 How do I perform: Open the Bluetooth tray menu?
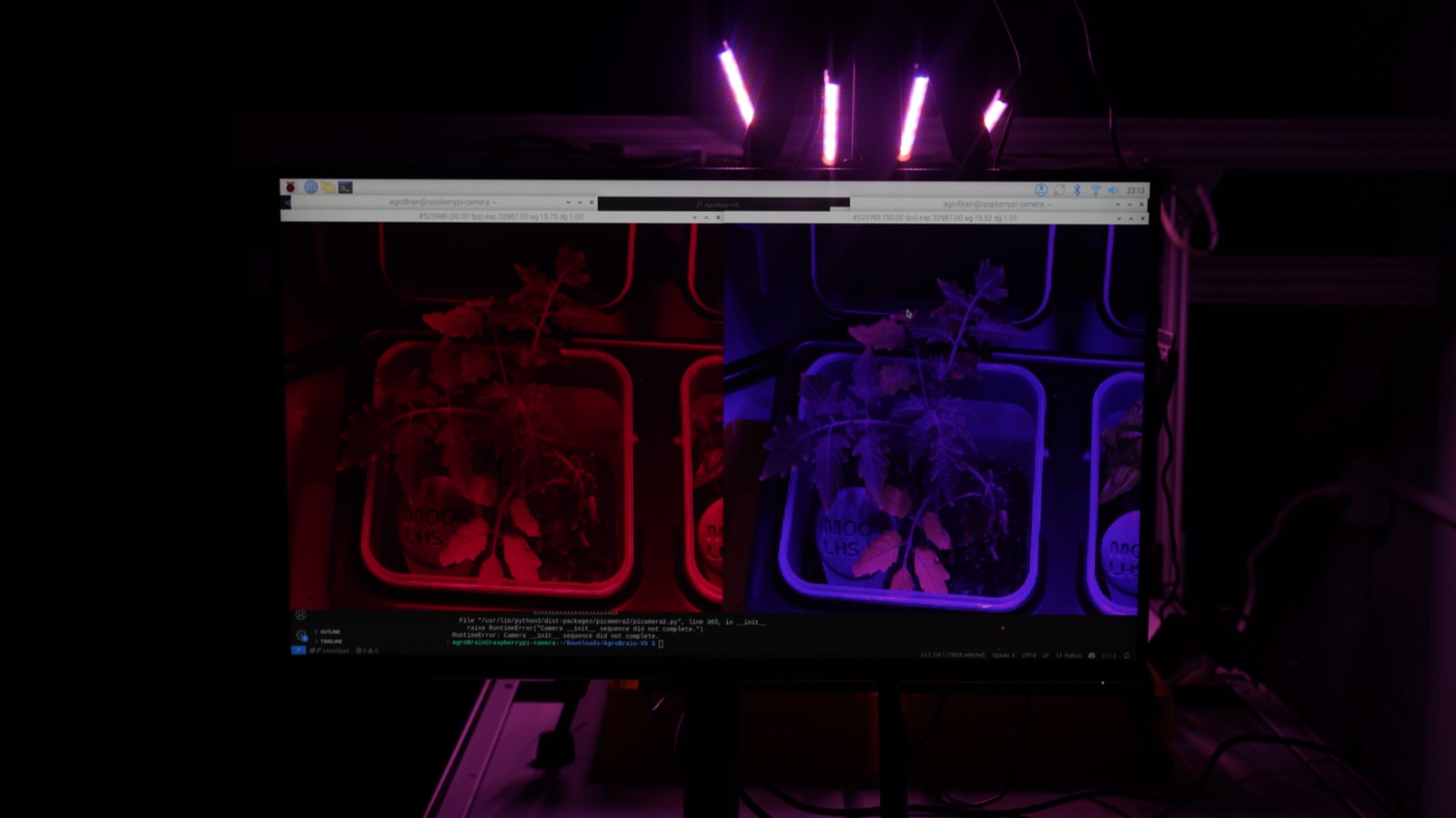click(1077, 190)
